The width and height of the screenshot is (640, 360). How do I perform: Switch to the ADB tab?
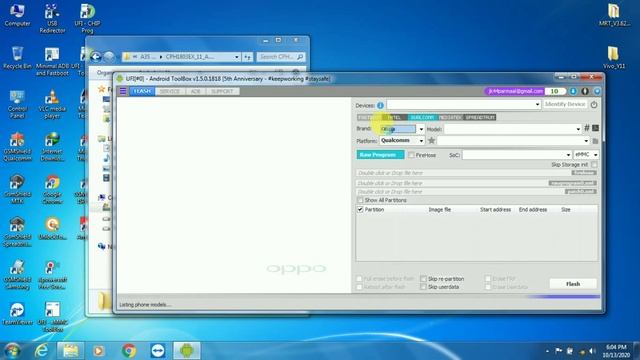point(196,91)
